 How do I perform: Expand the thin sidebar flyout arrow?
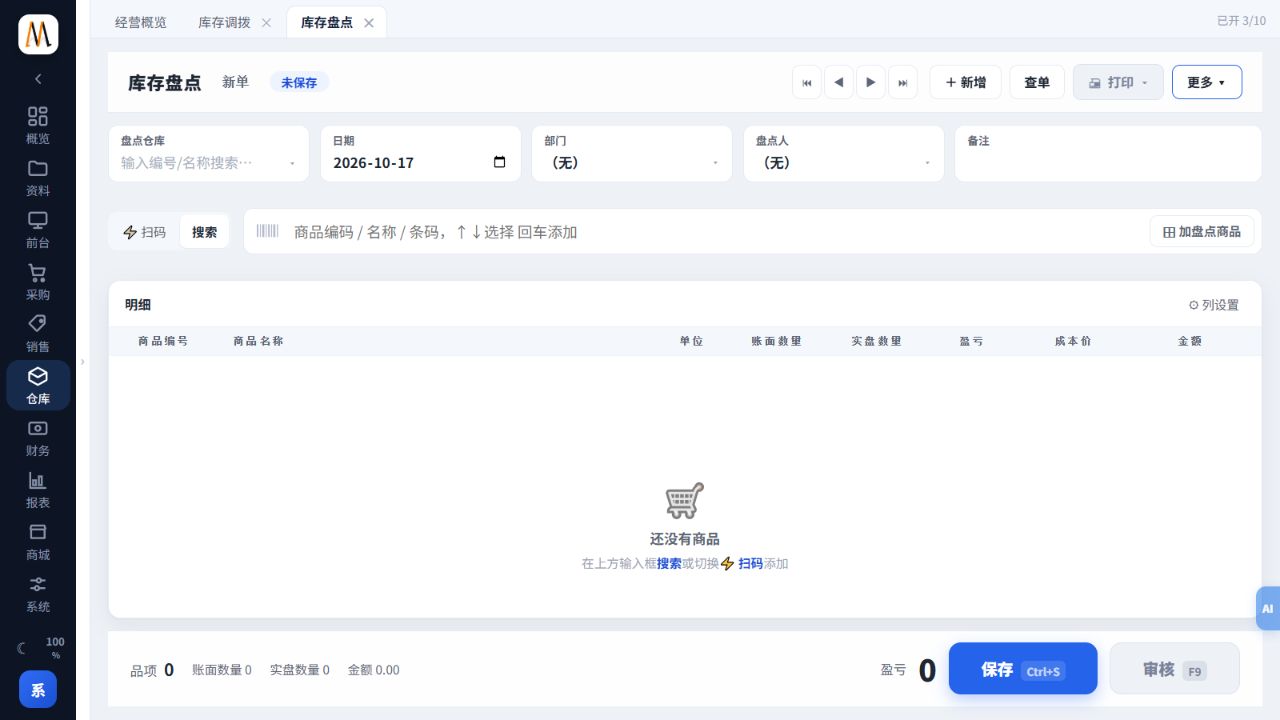tap(83, 362)
